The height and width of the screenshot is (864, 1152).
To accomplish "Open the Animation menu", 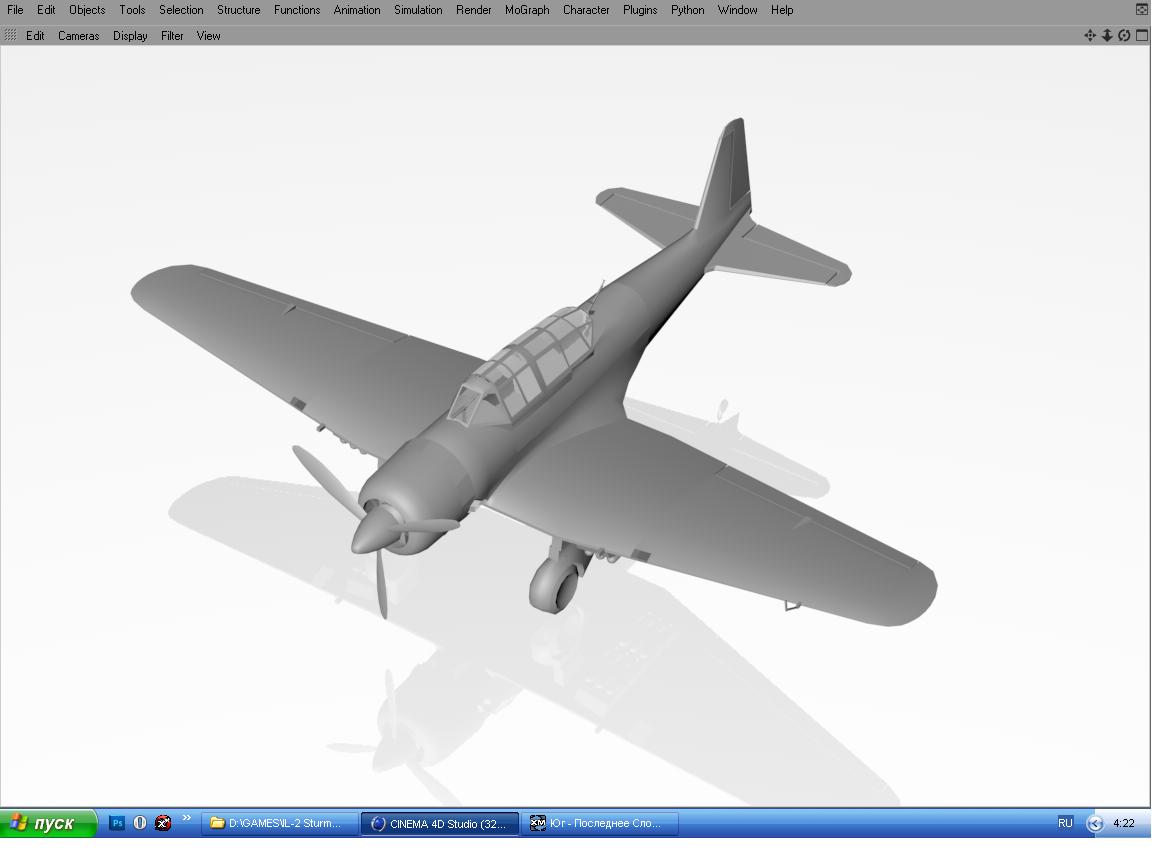I will (356, 10).
